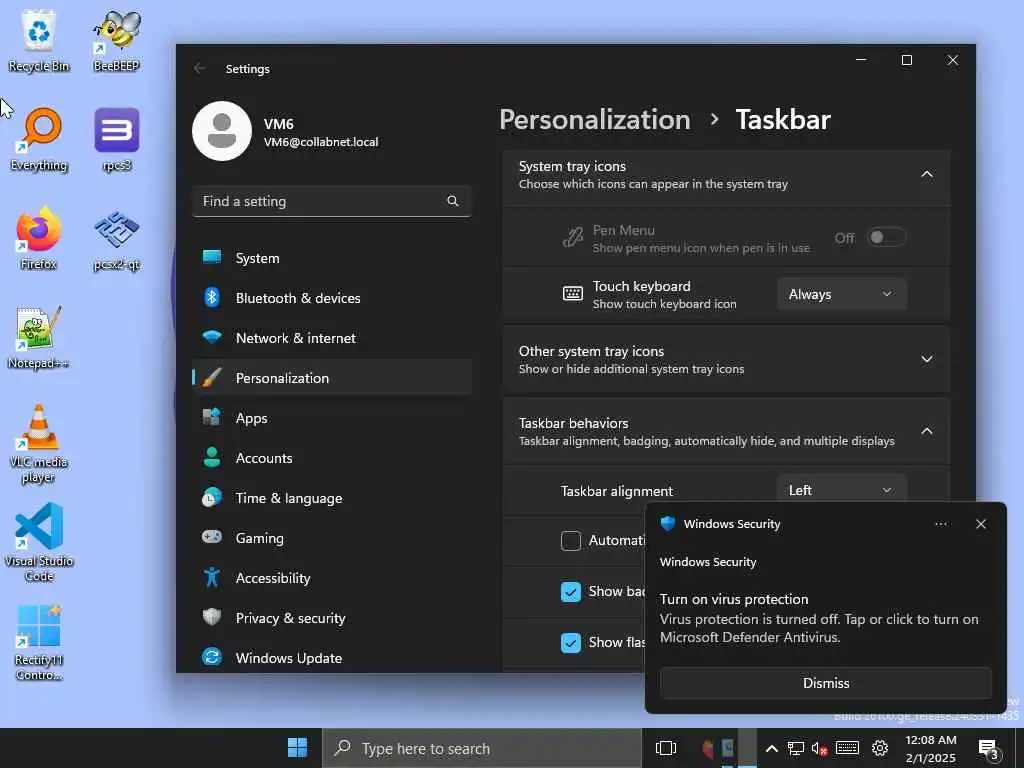
Task: Select Personalization in sidebar
Action: click(332, 377)
